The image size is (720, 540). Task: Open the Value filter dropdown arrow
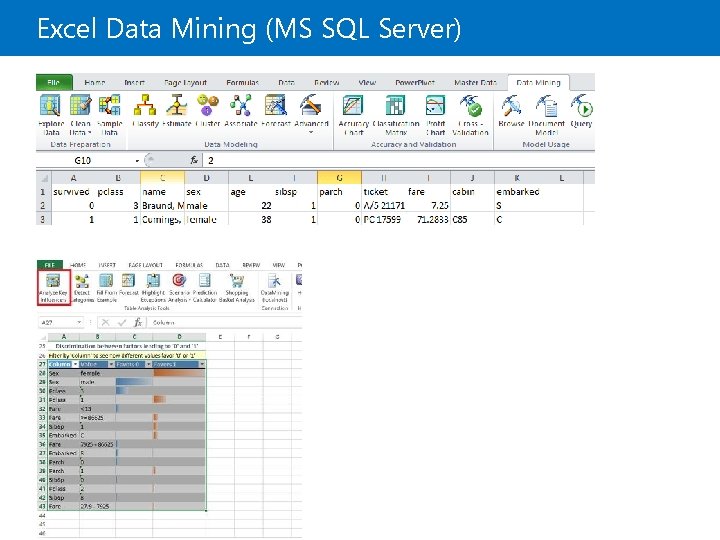[111, 364]
